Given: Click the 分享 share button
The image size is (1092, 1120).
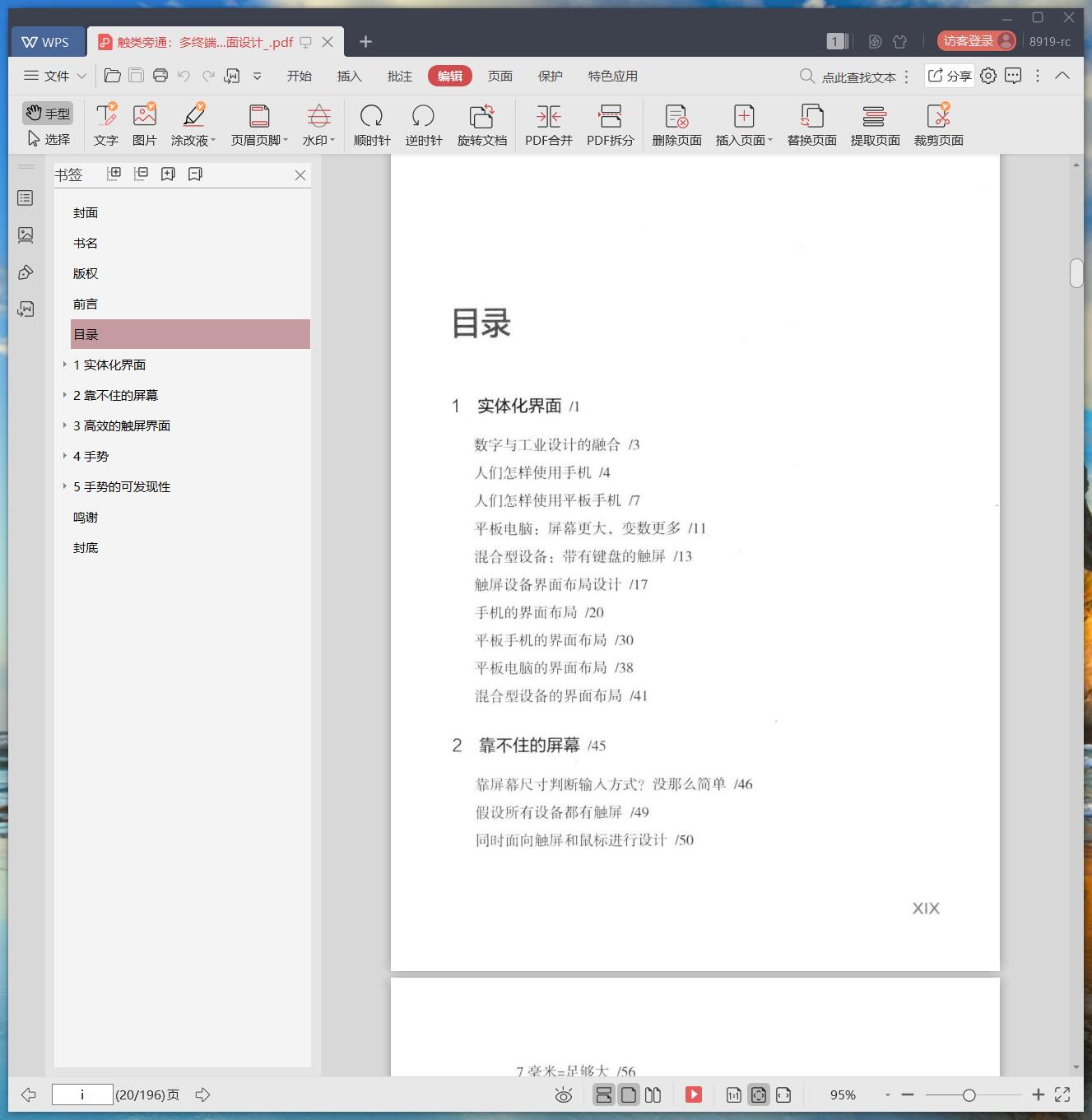Looking at the screenshot, I should [x=950, y=76].
